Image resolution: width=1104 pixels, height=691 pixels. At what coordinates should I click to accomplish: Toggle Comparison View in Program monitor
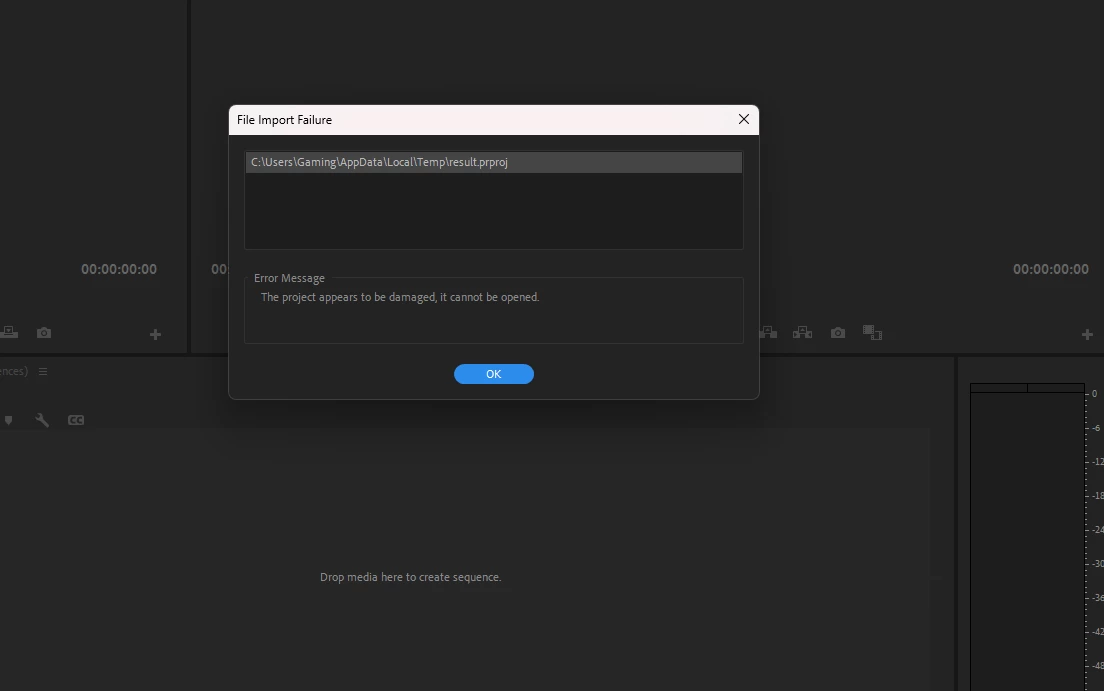click(x=872, y=332)
